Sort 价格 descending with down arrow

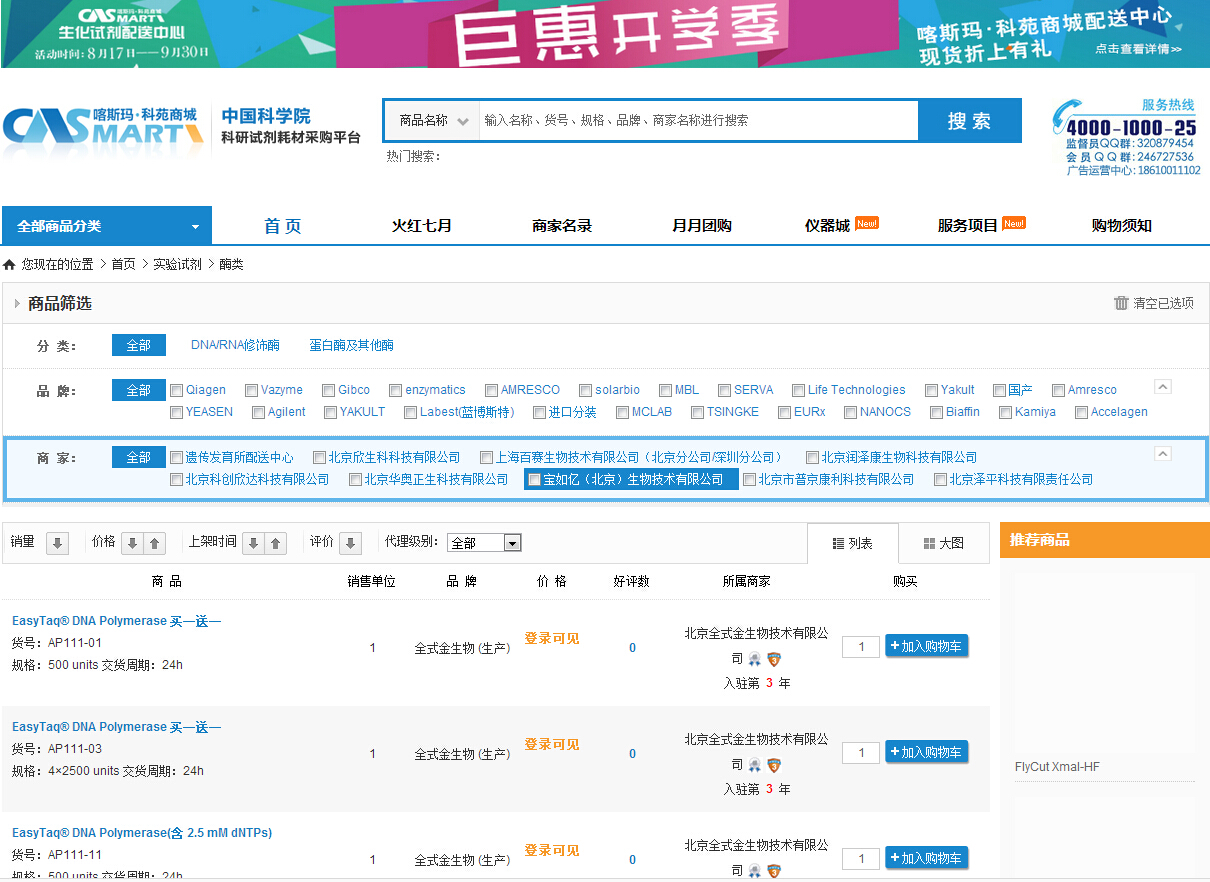[x=132, y=543]
